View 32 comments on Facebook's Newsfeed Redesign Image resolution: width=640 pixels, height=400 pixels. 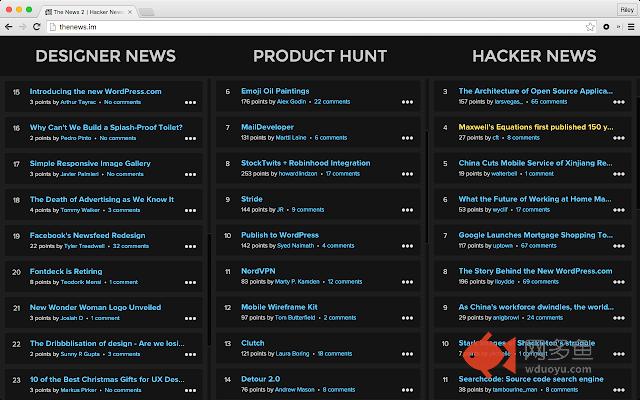point(131,246)
